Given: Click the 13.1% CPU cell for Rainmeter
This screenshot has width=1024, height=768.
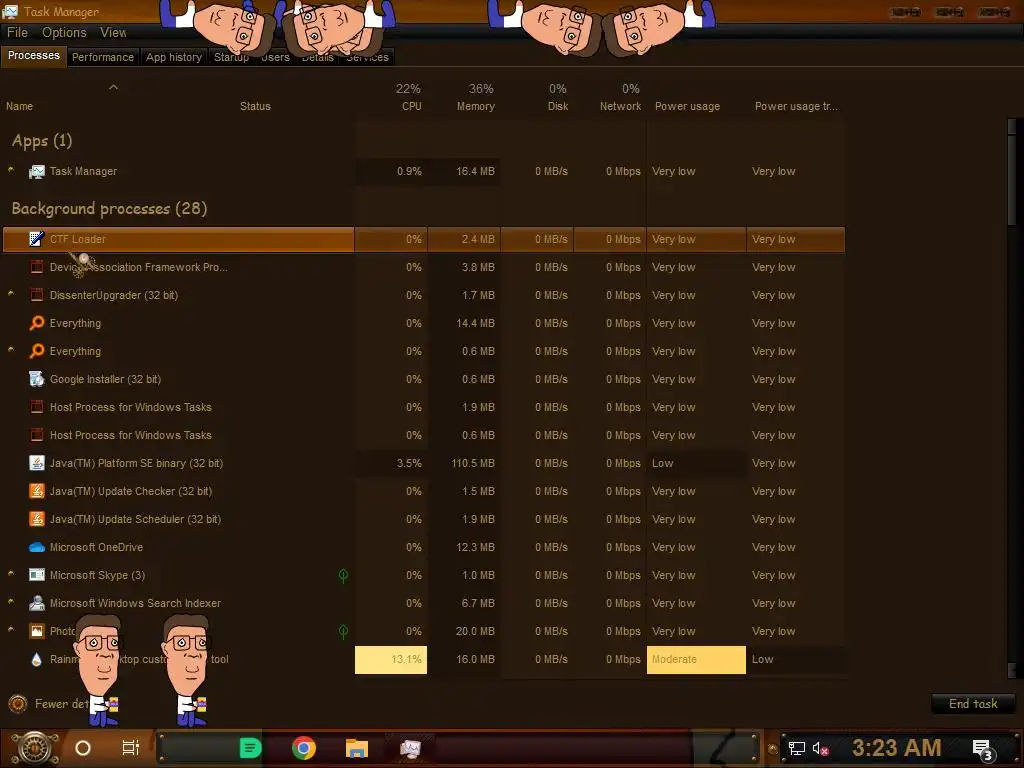Looking at the screenshot, I should [x=391, y=660].
